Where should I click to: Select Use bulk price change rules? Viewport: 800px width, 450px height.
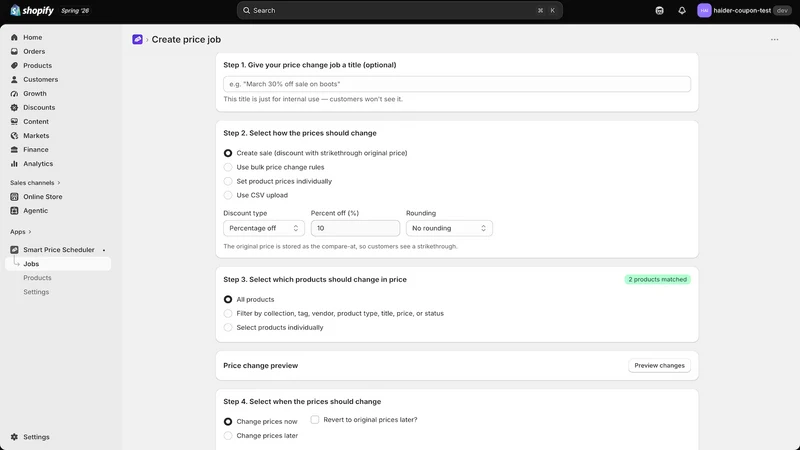pos(228,167)
